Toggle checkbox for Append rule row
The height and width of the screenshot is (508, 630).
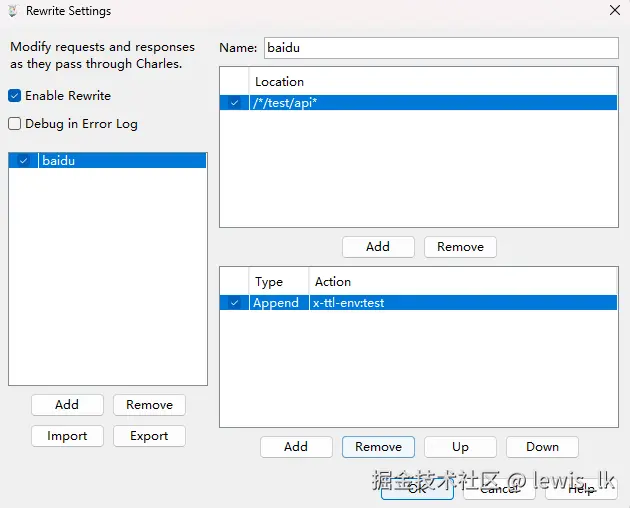click(x=234, y=303)
